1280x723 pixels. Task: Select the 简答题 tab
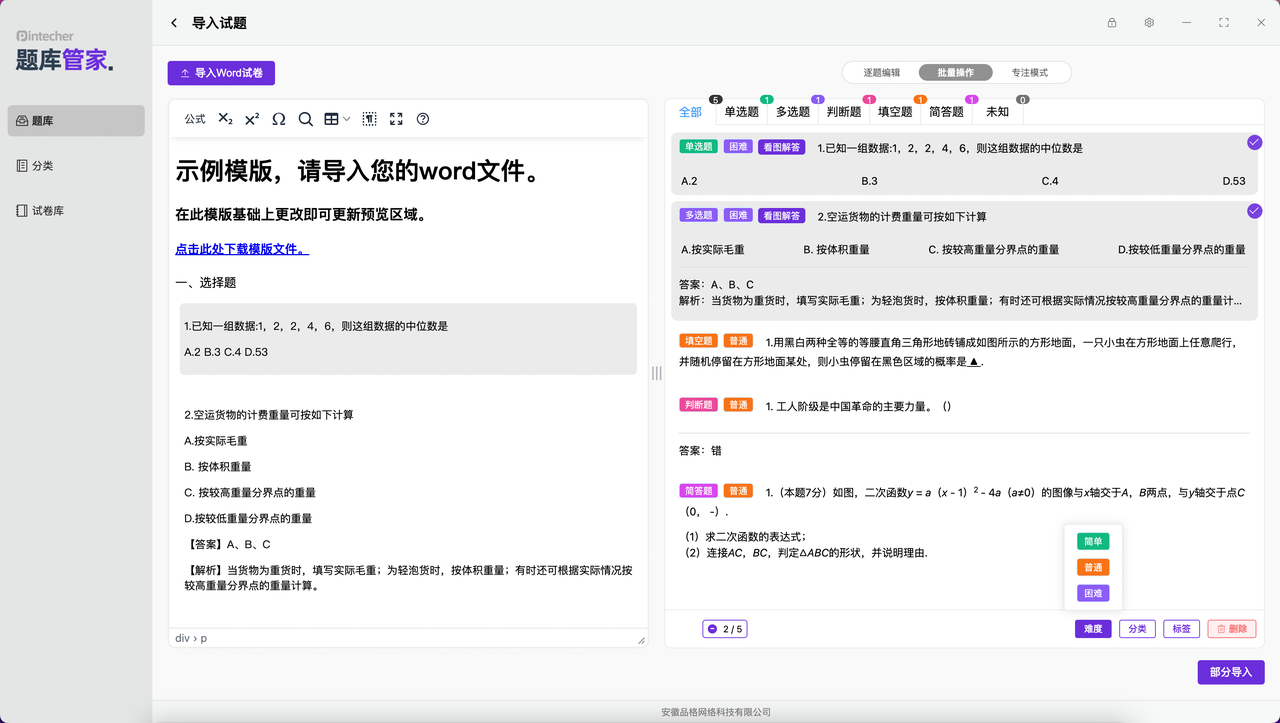946,112
